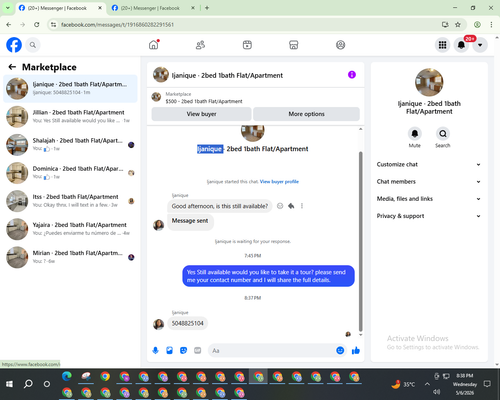This screenshot has height=400, width=500.
Task: Open the Mirian conversation in list
Action: point(70,257)
